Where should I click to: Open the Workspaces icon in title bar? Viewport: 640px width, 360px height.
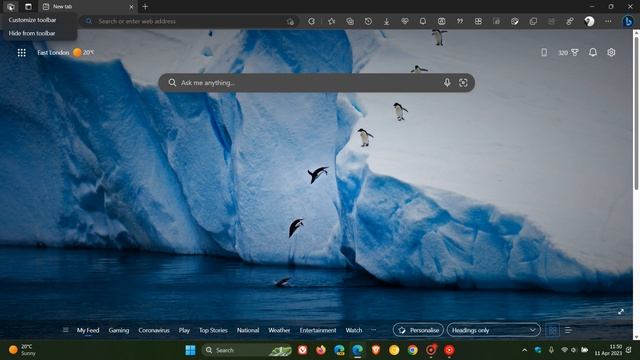pos(11,7)
